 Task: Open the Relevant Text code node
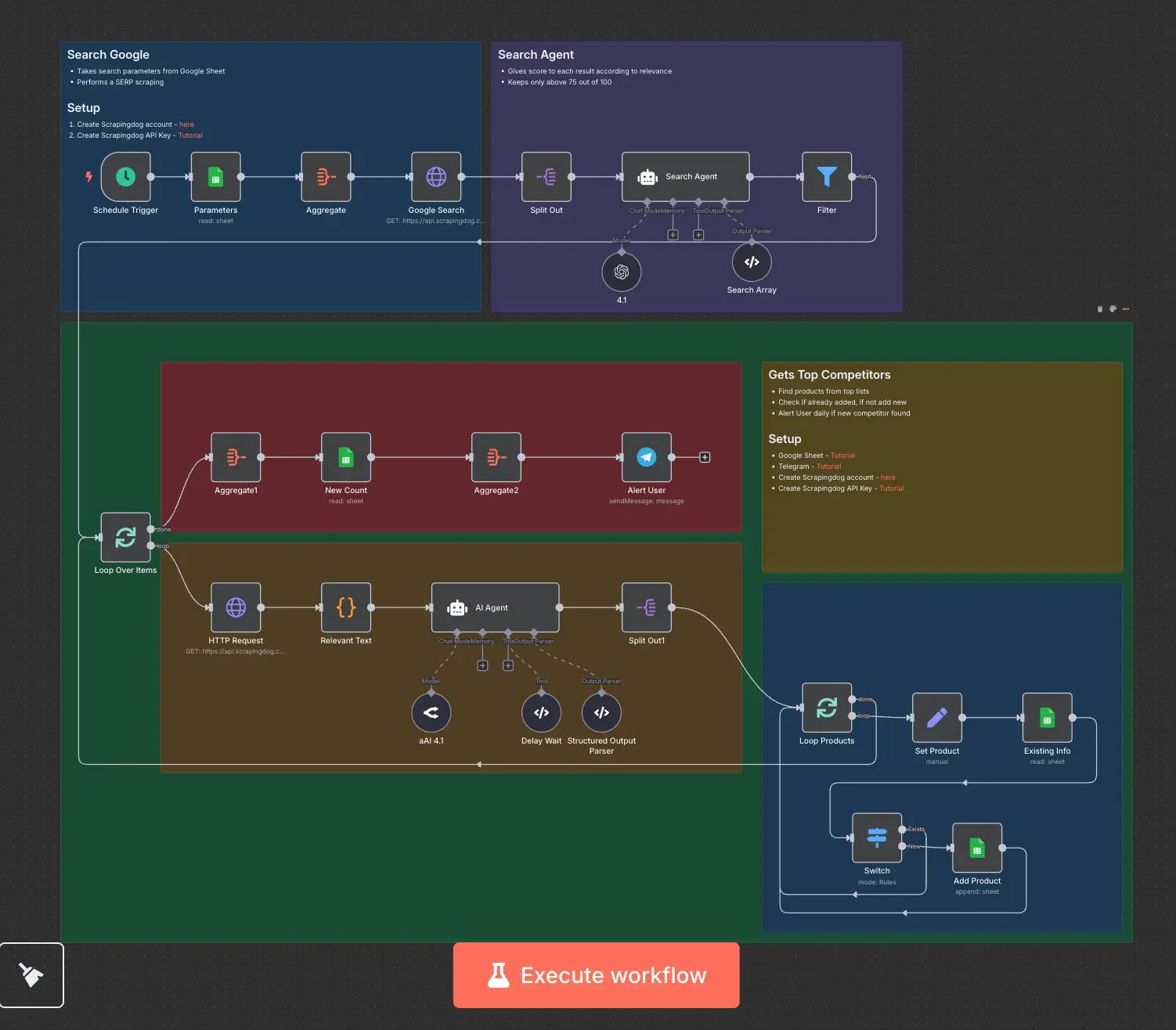345,608
